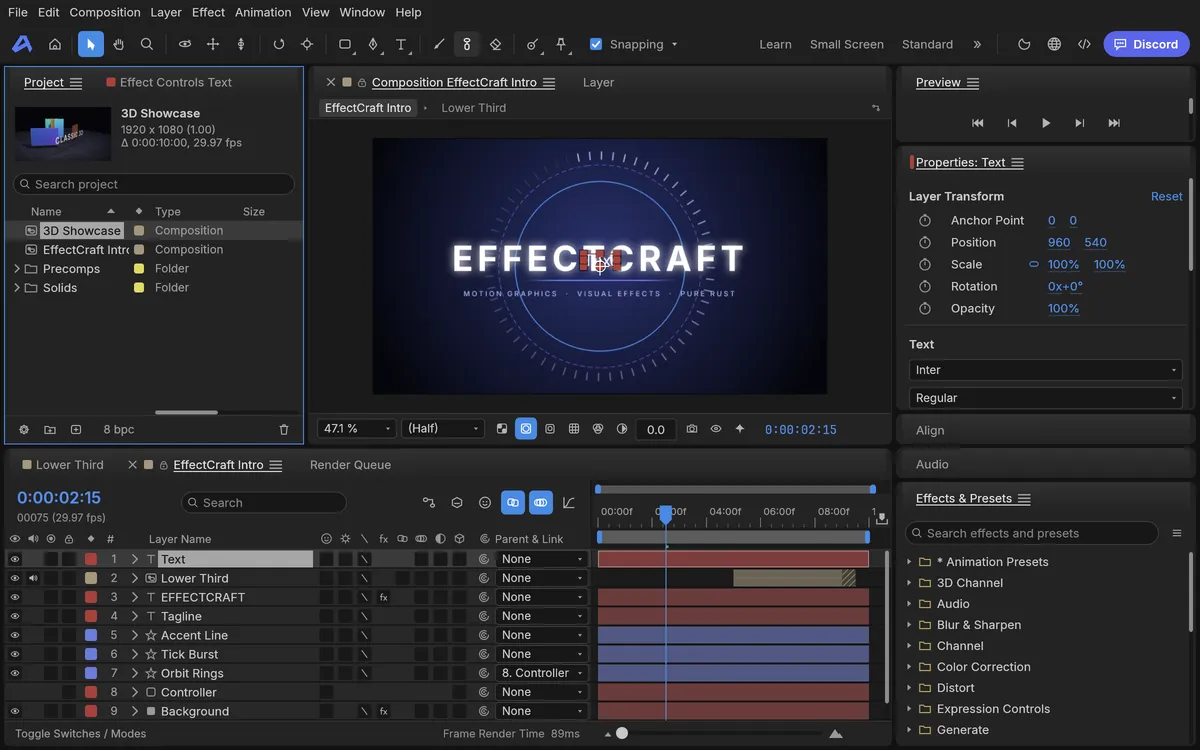
Task: Select the Clone Stamp tool
Action: (x=467, y=44)
